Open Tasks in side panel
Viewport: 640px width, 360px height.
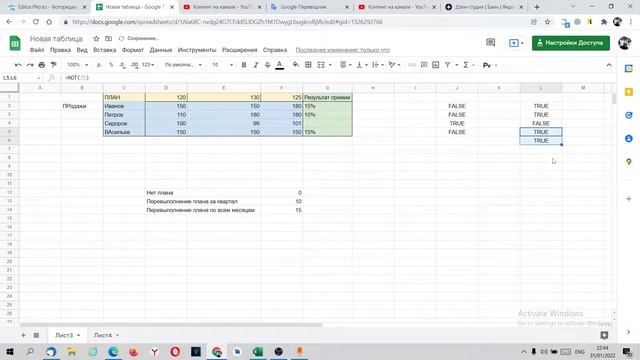tap(629, 115)
